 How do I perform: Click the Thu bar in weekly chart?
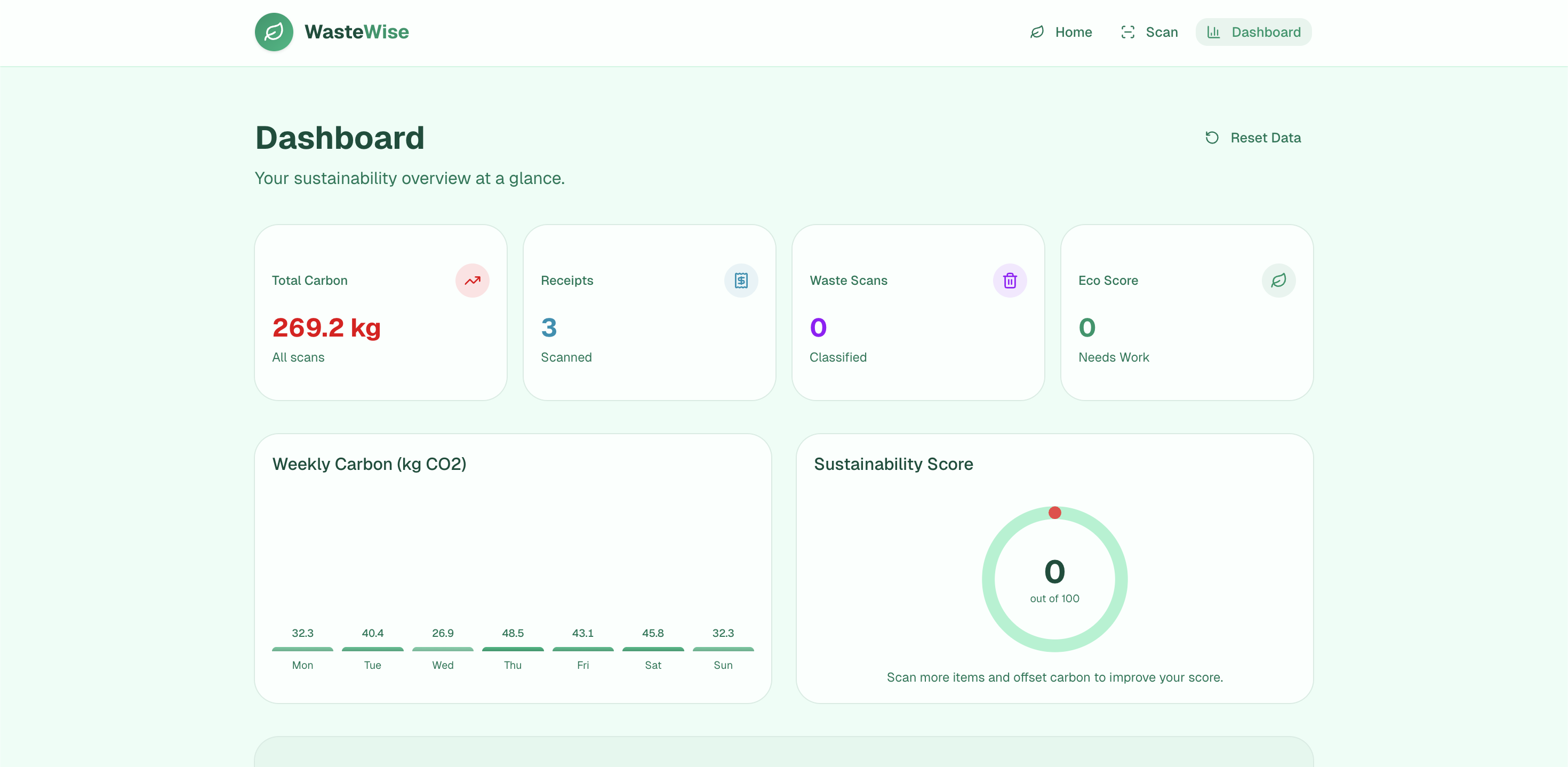(x=513, y=649)
